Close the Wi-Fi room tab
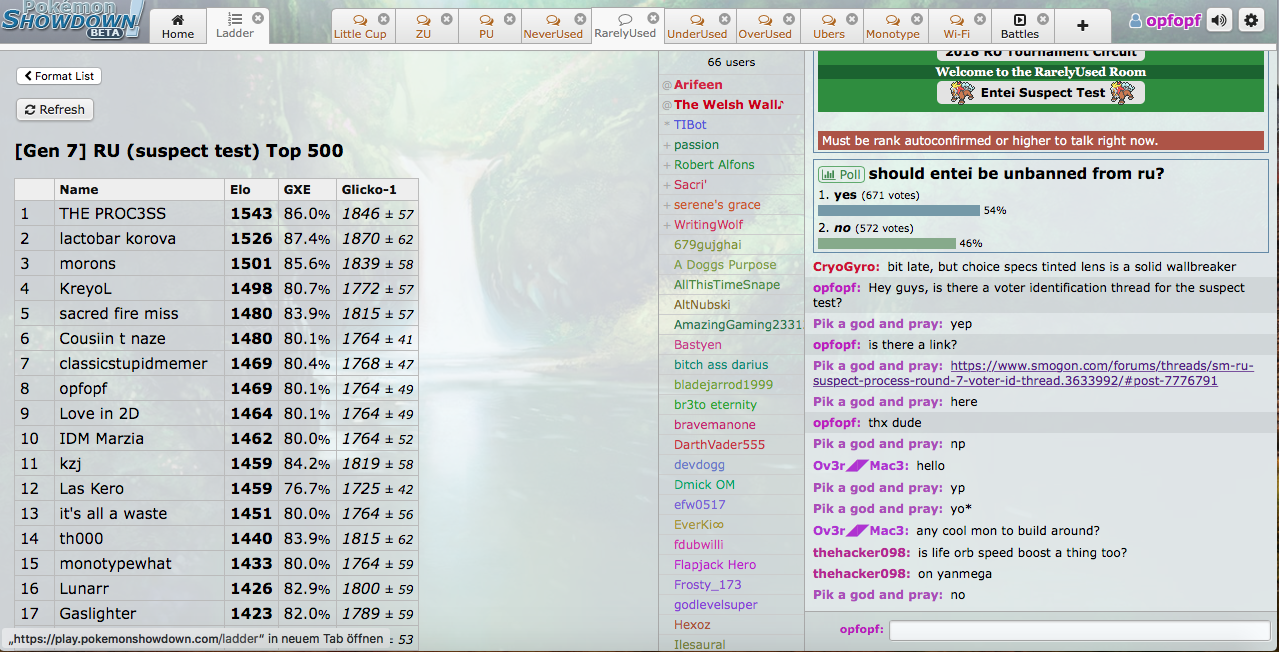Viewport: 1279px width, 652px height. (981, 18)
